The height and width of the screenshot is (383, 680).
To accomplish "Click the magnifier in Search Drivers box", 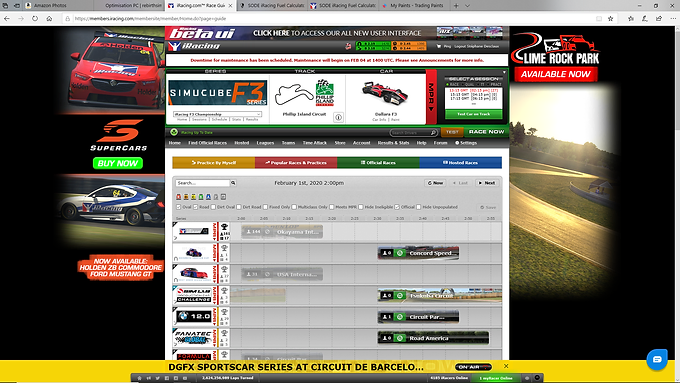I will (x=433, y=132).
